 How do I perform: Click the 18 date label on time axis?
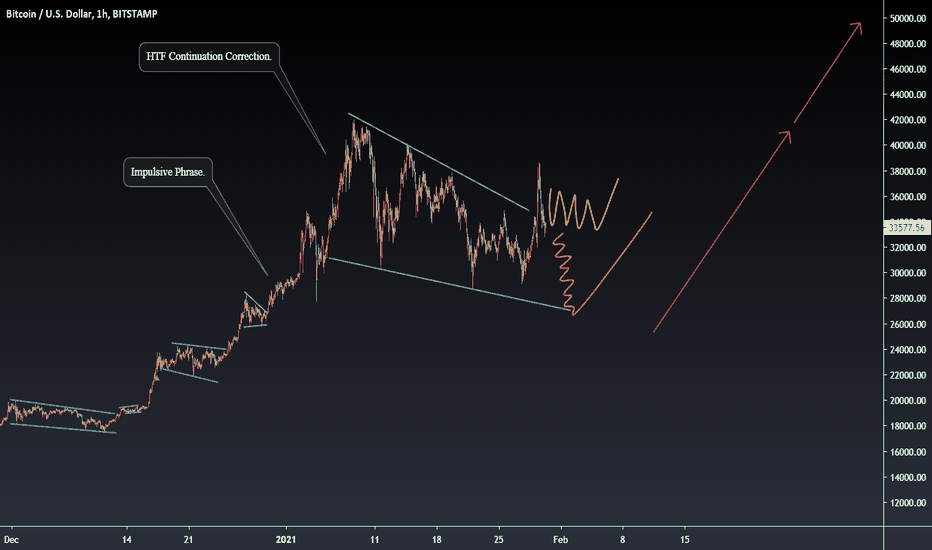click(x=437, y=540)
